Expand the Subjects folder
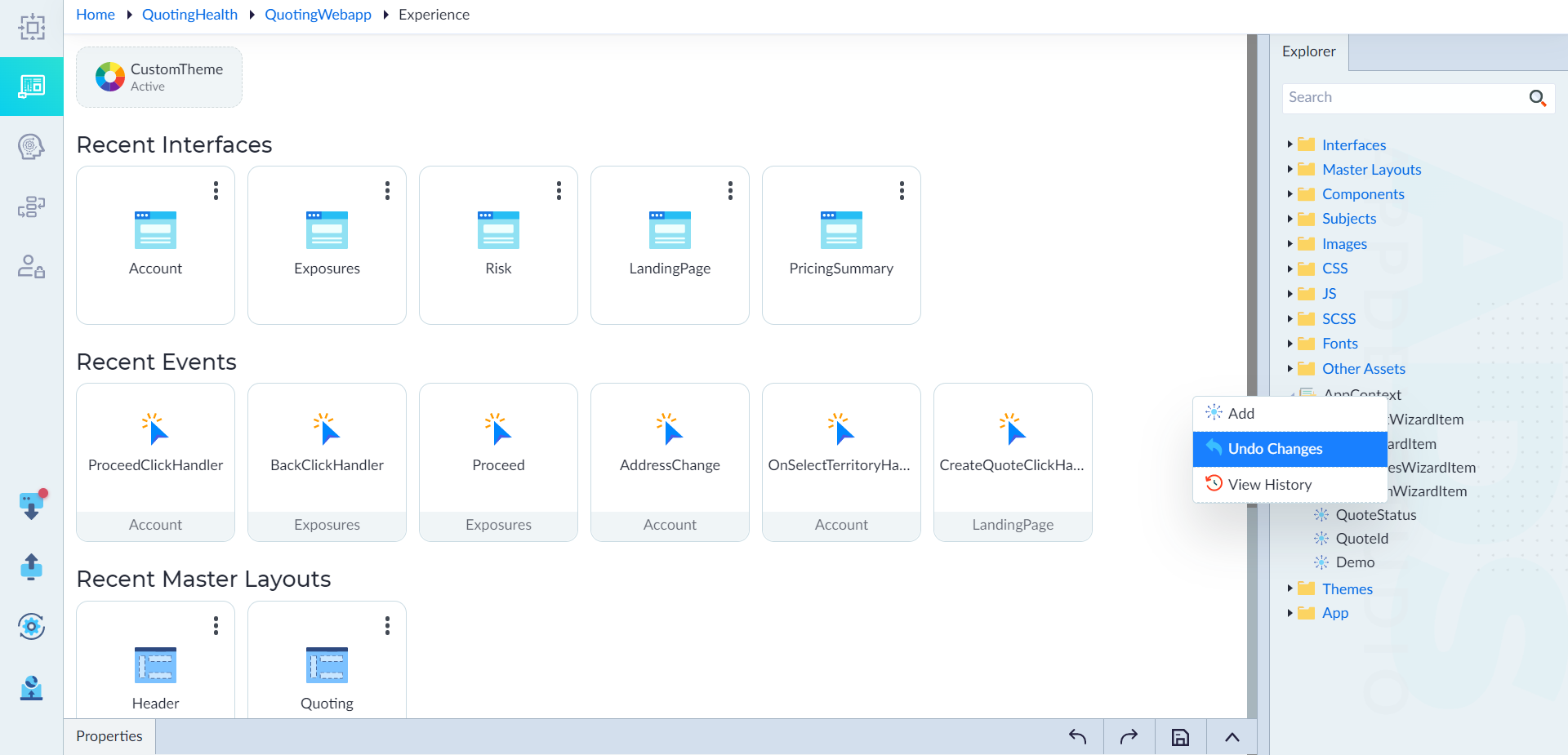Image resolution: width=1568 pixels, height=755 pixels. 1290,218
